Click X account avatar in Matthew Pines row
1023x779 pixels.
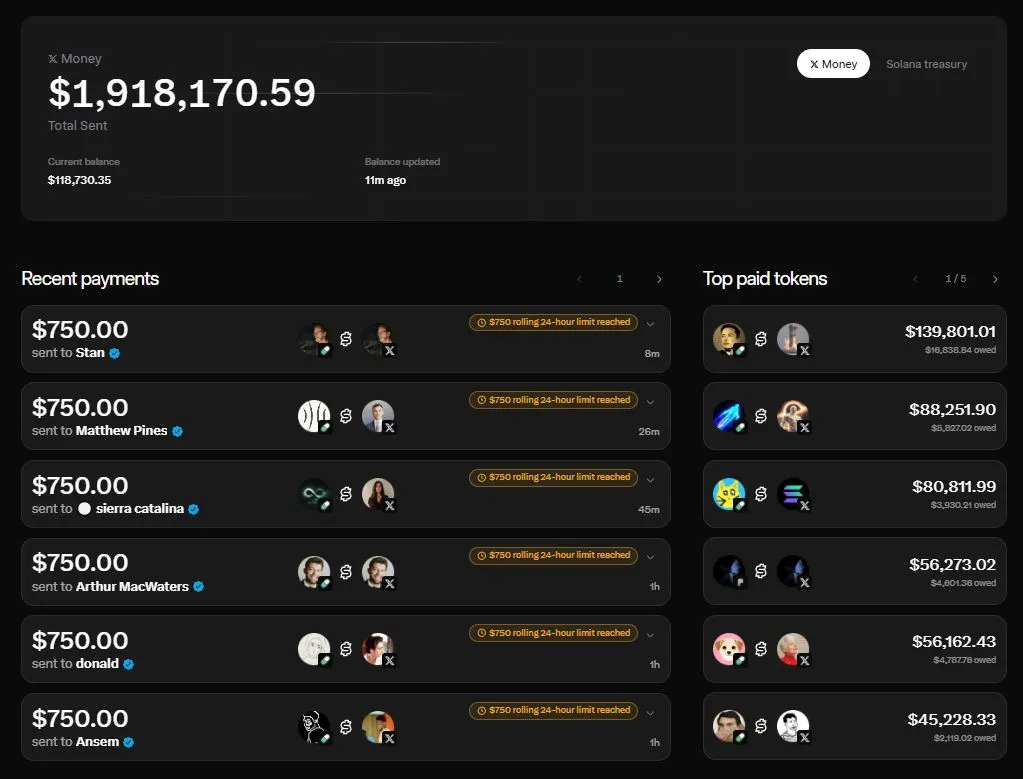(378, 416)
